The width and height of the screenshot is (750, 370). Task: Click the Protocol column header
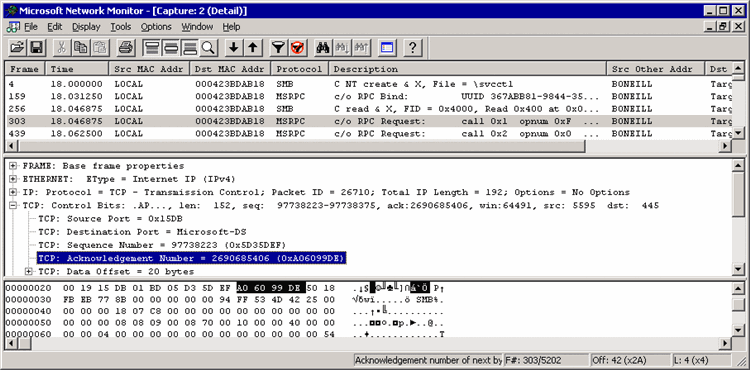click(x=300, y=69)
